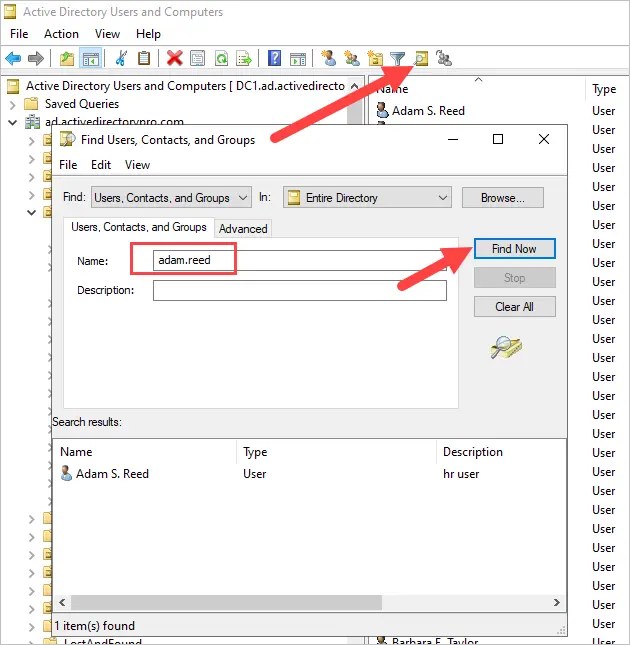Open the Find dialog's File menu
The height and width of the screenshot is (645, 630).
pos(68,165)
